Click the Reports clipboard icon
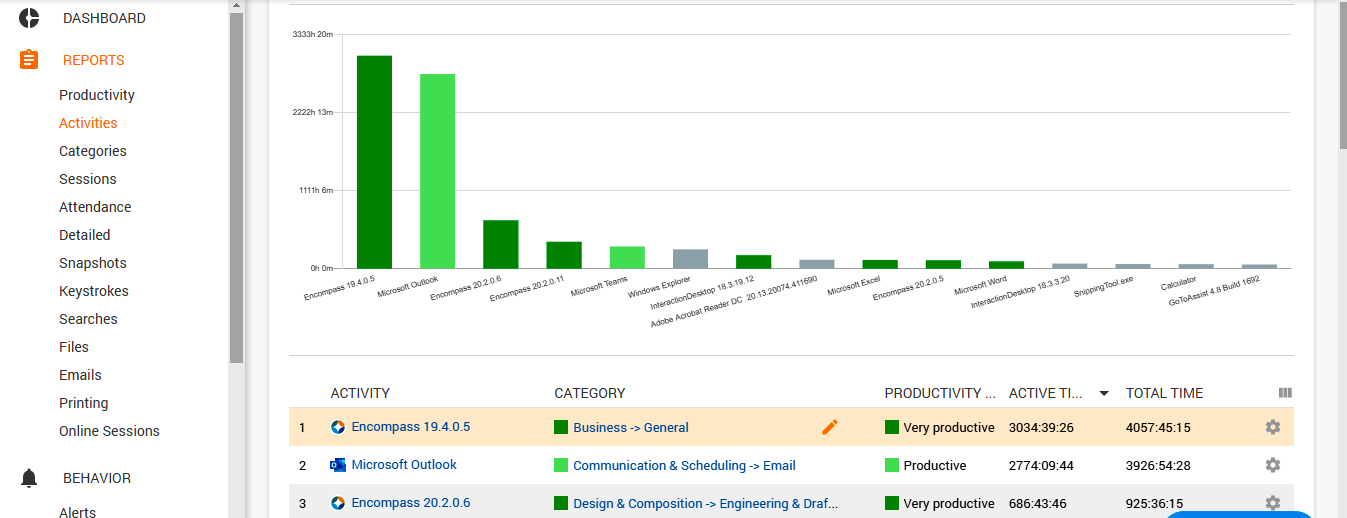1347x518 pixels. click(x=29, y=60)
